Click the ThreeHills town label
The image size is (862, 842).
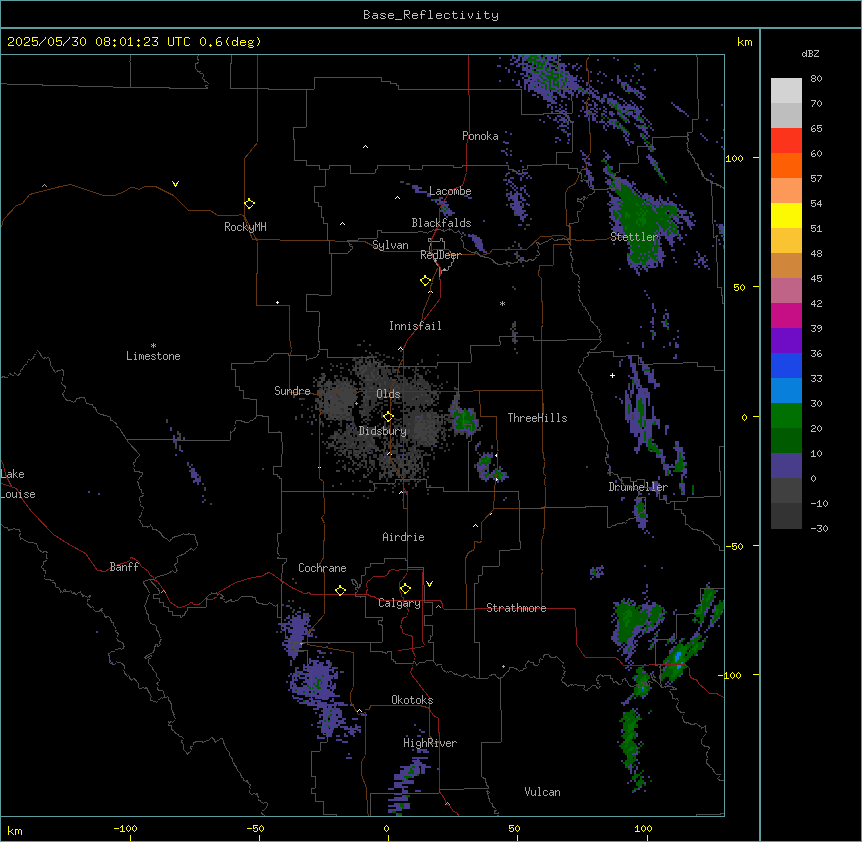[x=538, y=418]
